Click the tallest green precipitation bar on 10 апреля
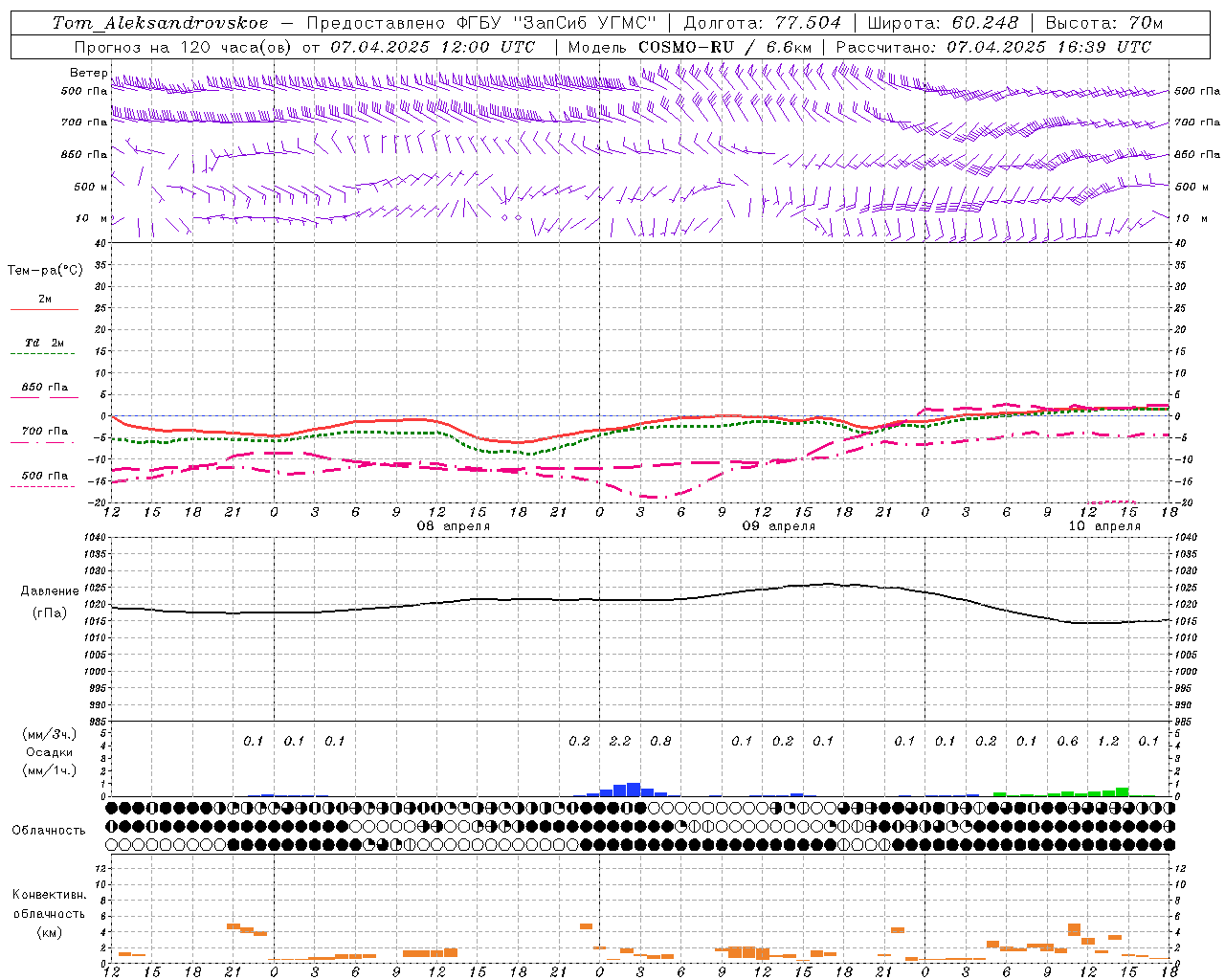Screen dimensions: 1225x980 pos(1123,792)
